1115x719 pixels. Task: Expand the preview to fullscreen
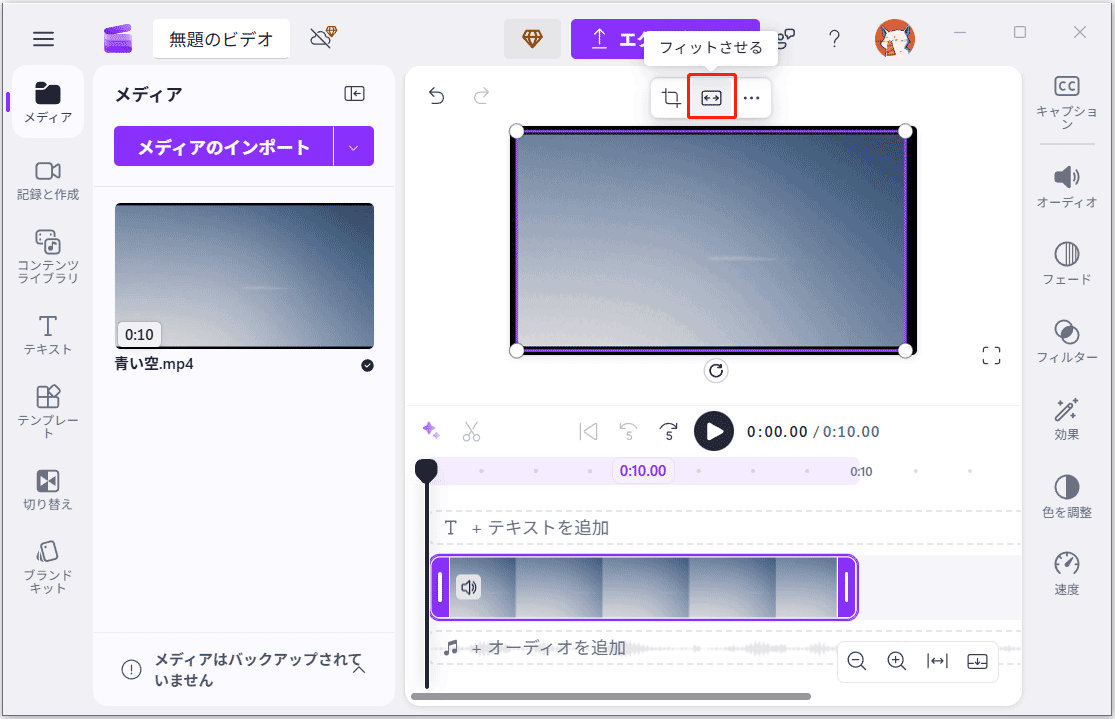[991, 354]
